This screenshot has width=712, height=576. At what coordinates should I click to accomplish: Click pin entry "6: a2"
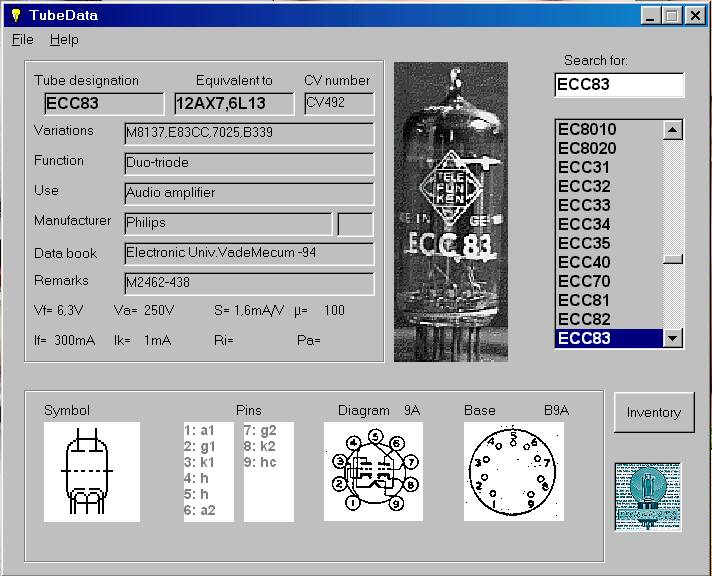[200, 510]
